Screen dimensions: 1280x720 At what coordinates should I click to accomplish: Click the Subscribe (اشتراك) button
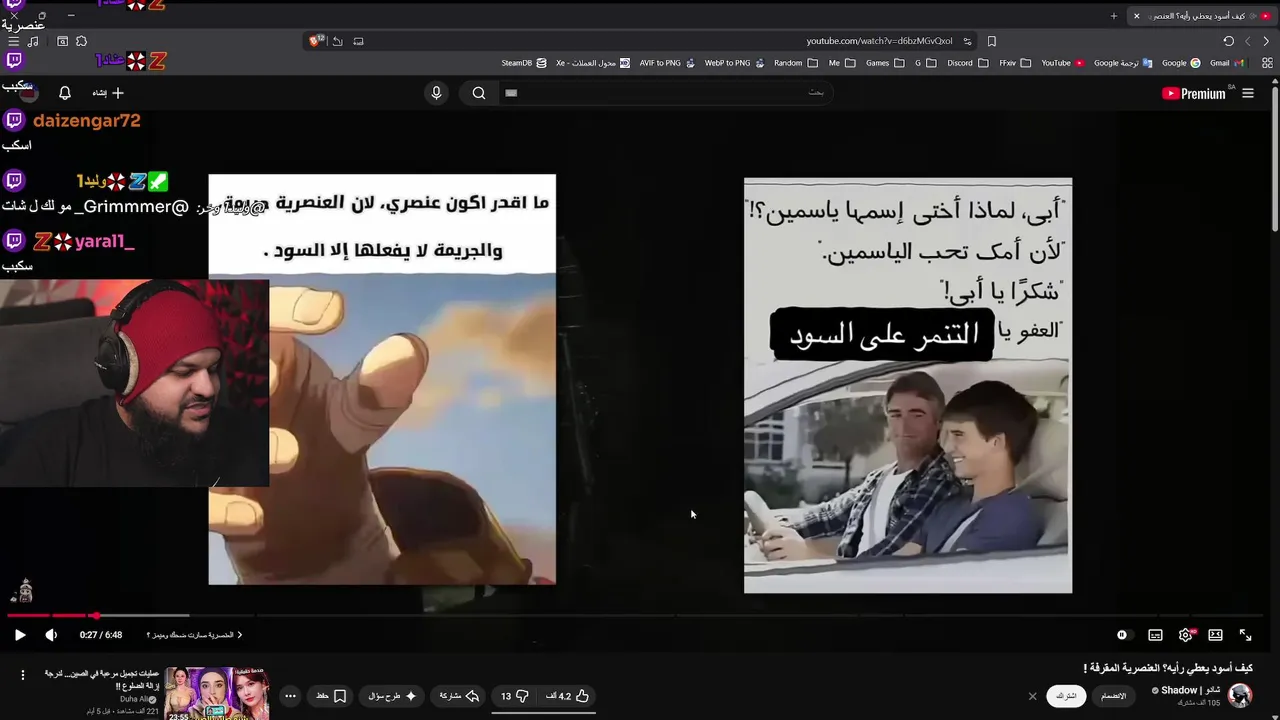(1067, 696)
